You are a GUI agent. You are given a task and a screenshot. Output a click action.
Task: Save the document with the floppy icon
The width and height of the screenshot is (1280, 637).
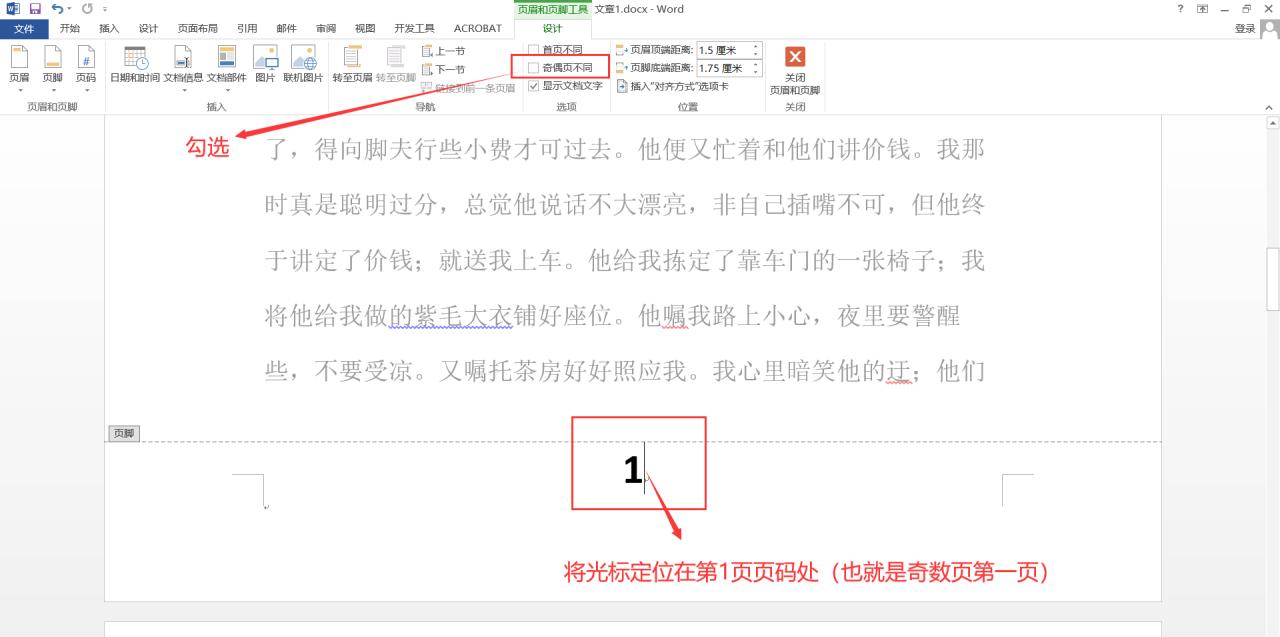(35, 8)
